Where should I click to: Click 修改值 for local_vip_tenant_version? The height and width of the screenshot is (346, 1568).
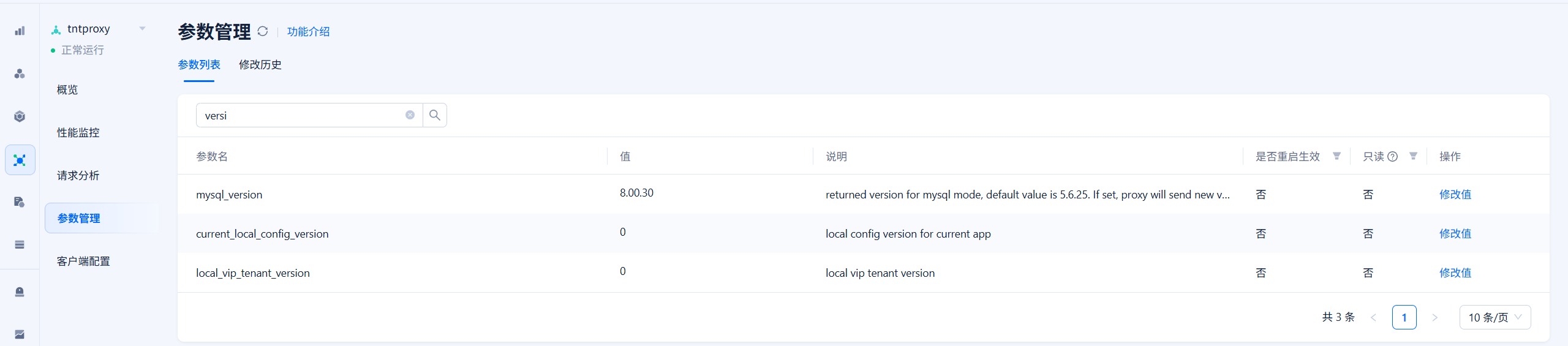(1455, 273)
